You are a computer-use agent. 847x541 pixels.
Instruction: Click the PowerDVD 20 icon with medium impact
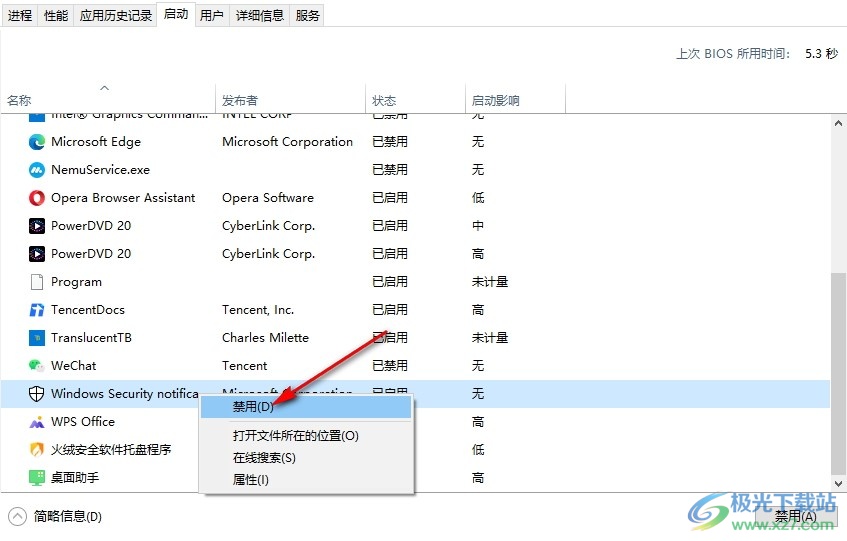37,226
